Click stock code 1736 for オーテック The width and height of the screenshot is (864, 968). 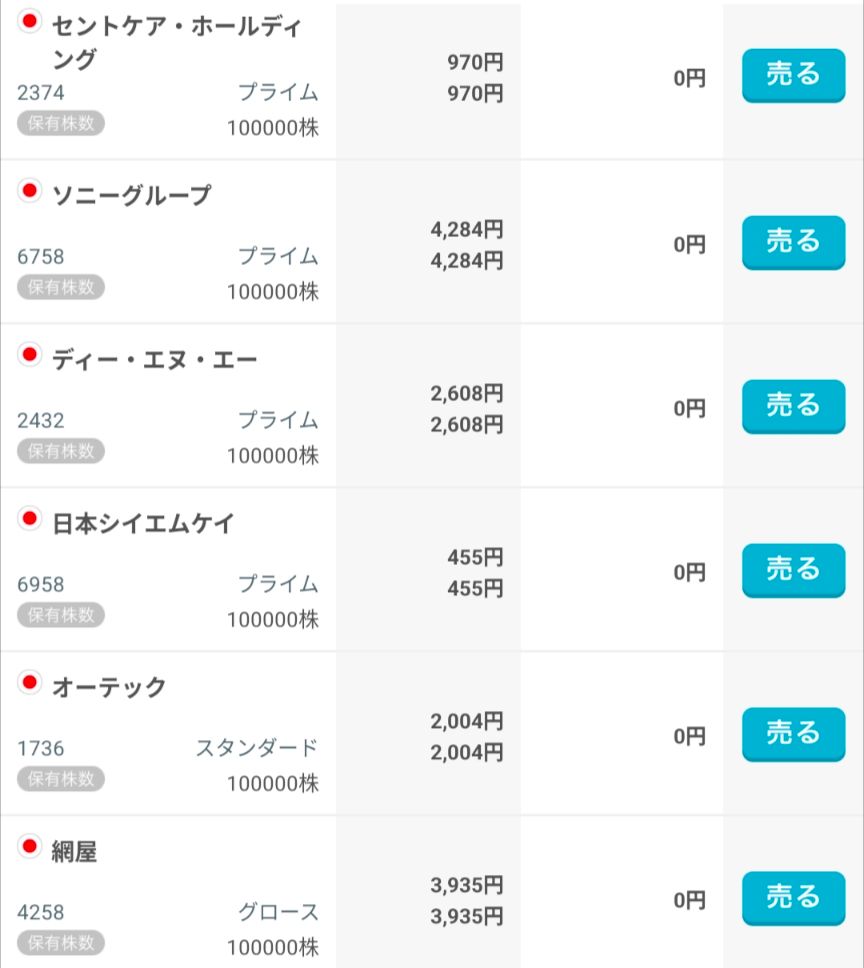point(41,748)
